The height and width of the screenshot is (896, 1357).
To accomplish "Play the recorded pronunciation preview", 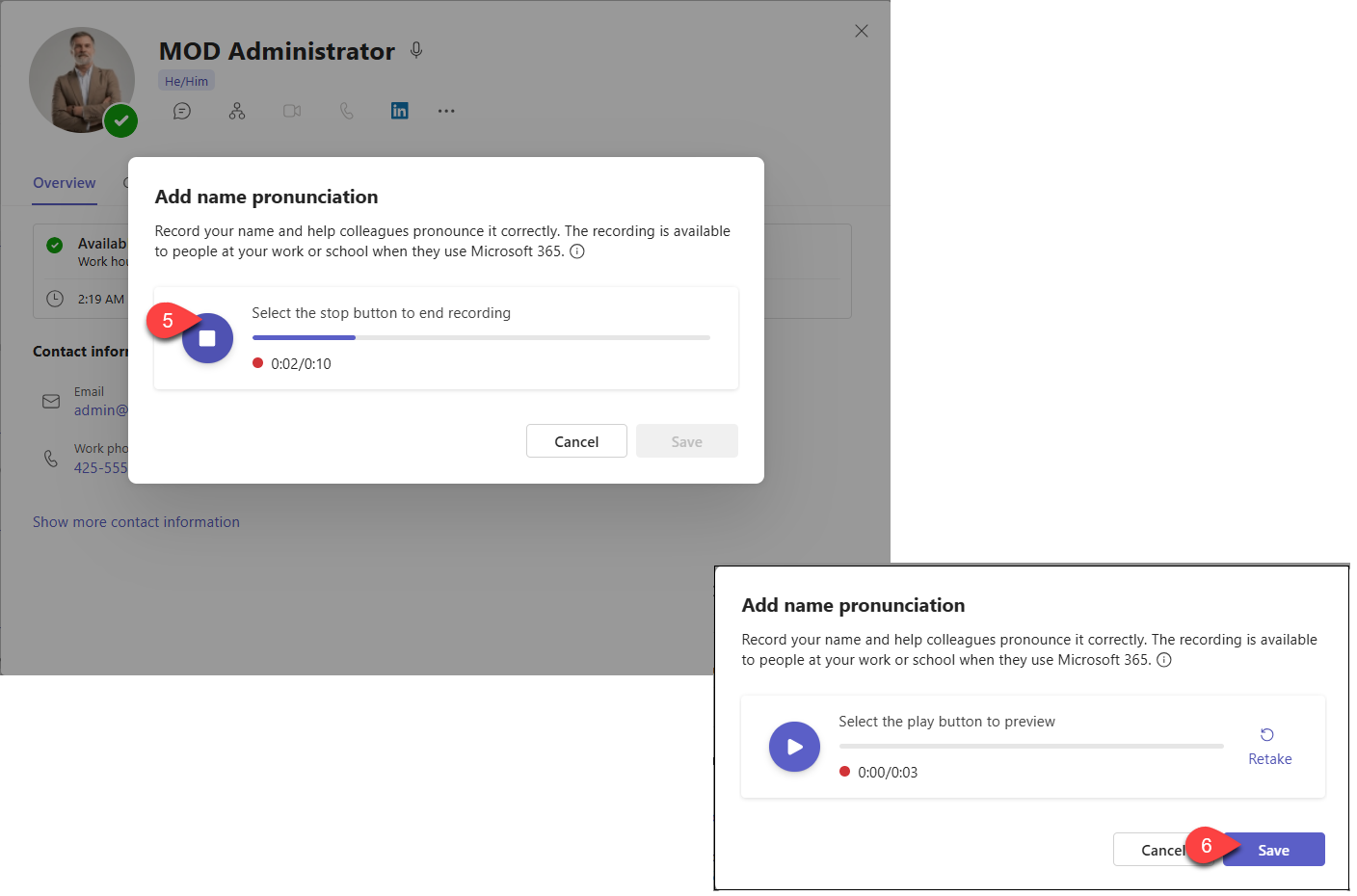I will (x=794, y=747).
